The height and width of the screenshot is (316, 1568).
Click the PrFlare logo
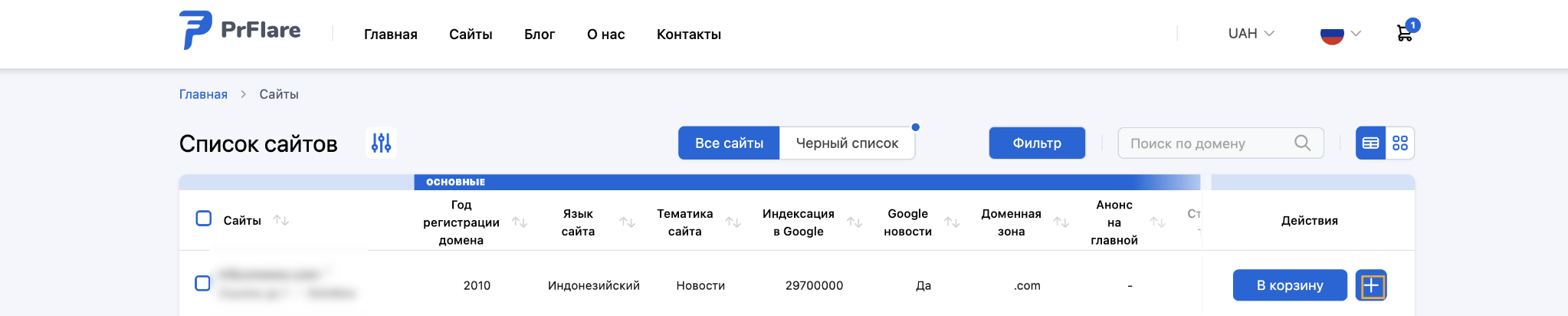click(x=240, y=31)
